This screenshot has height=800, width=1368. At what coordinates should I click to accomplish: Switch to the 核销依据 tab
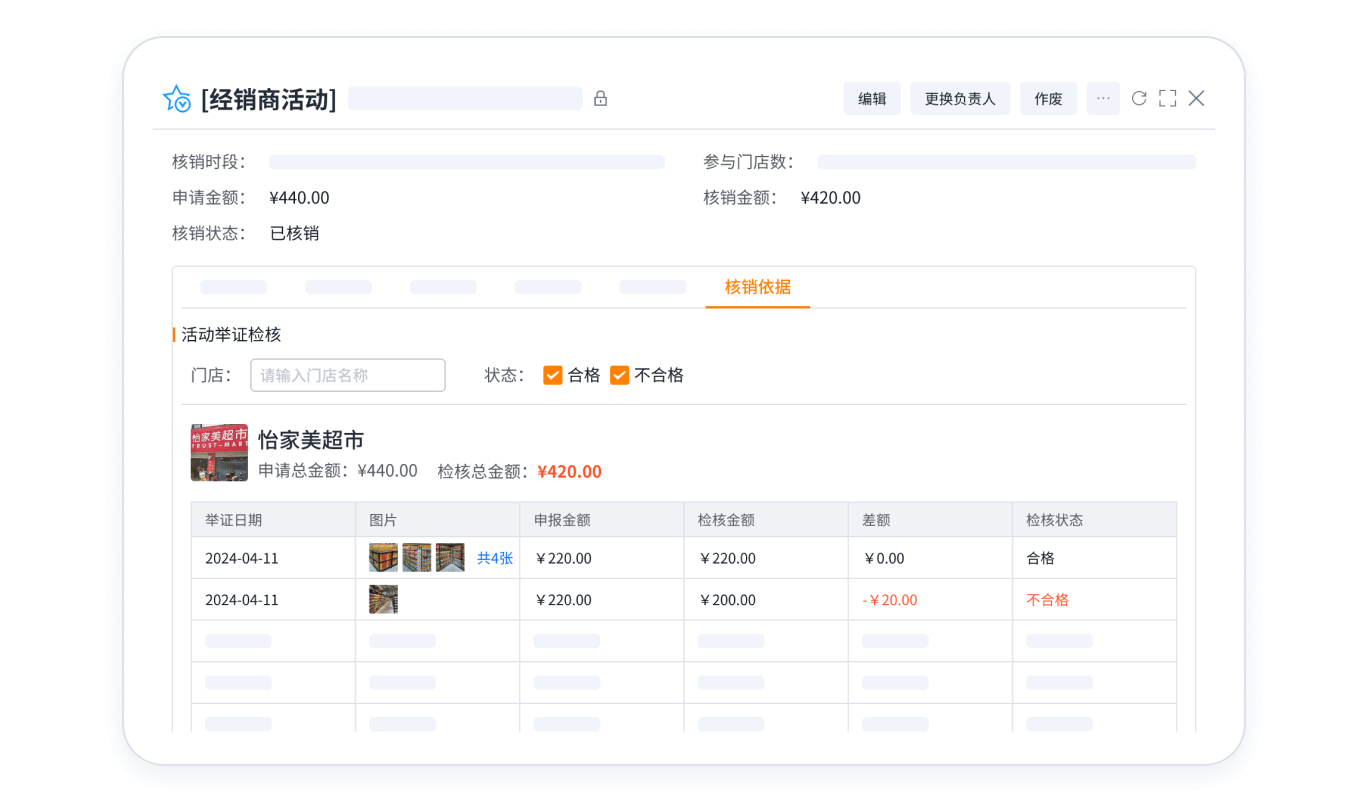coord(757,286)
